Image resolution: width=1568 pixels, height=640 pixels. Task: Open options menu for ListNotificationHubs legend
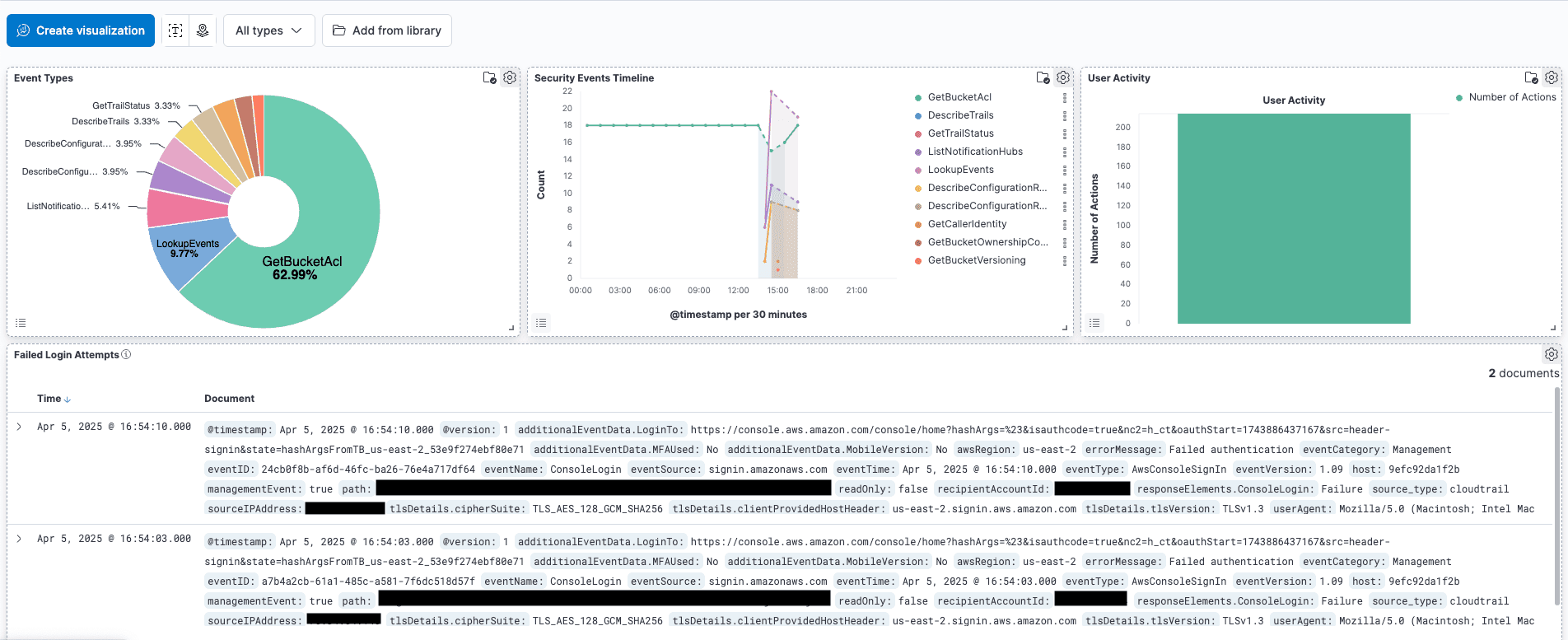tap(1065, 152)
